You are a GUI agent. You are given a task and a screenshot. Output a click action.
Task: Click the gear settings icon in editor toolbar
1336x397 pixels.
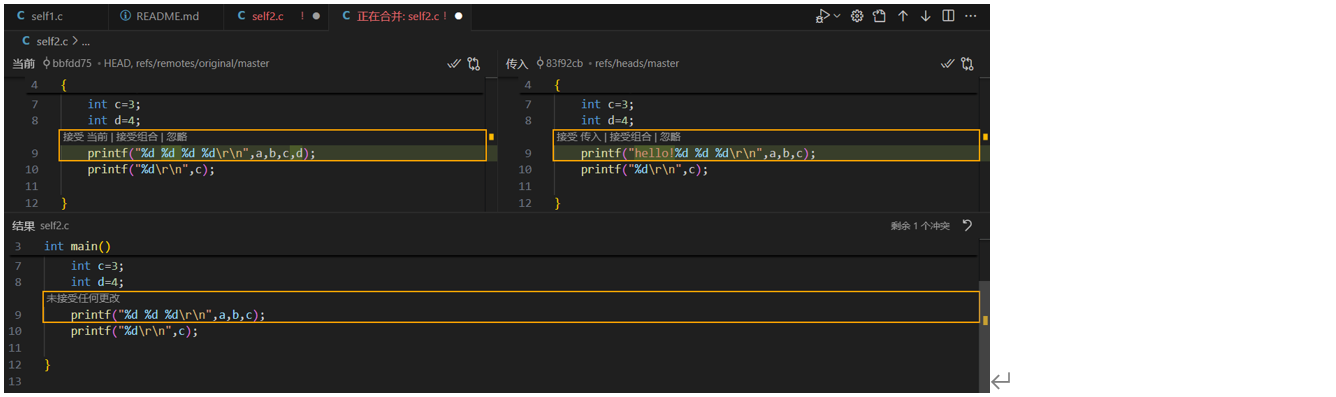pos(857,16)
